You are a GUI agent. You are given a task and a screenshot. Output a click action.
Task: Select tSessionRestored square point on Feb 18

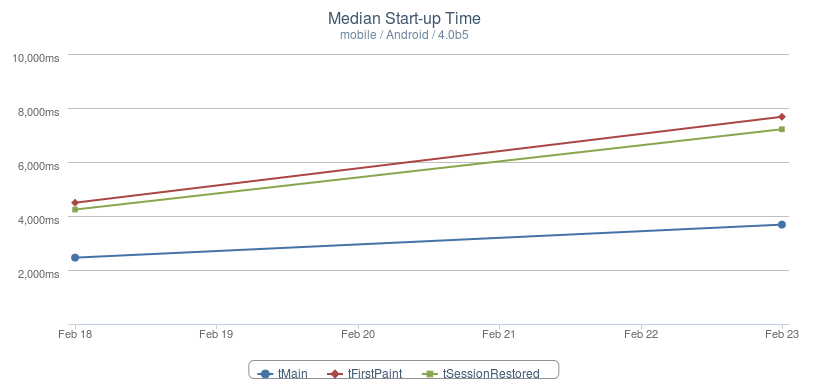(75, 210)
